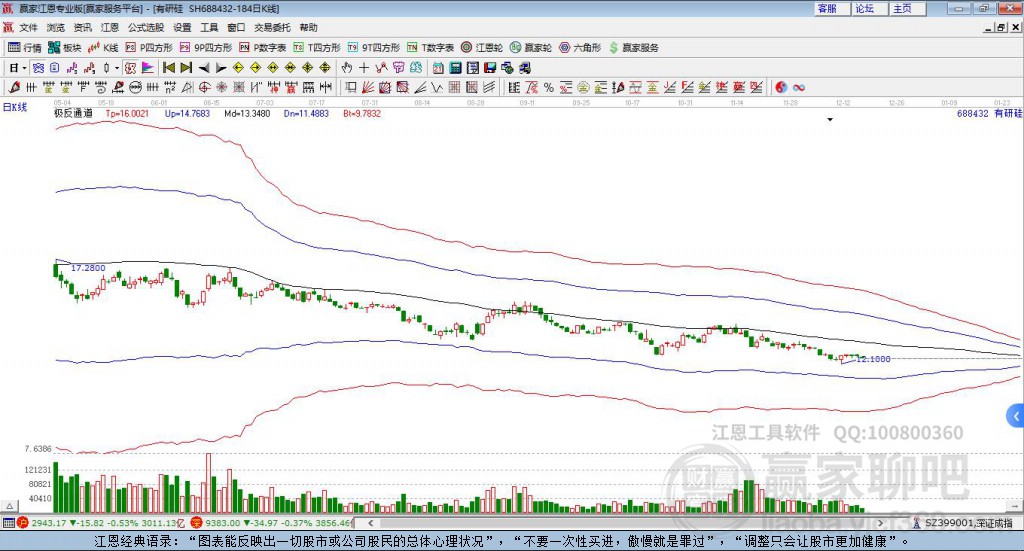Click the 论坛 forum button
The width and height of the screenshot is (1024, 551).
click(869, 8)
